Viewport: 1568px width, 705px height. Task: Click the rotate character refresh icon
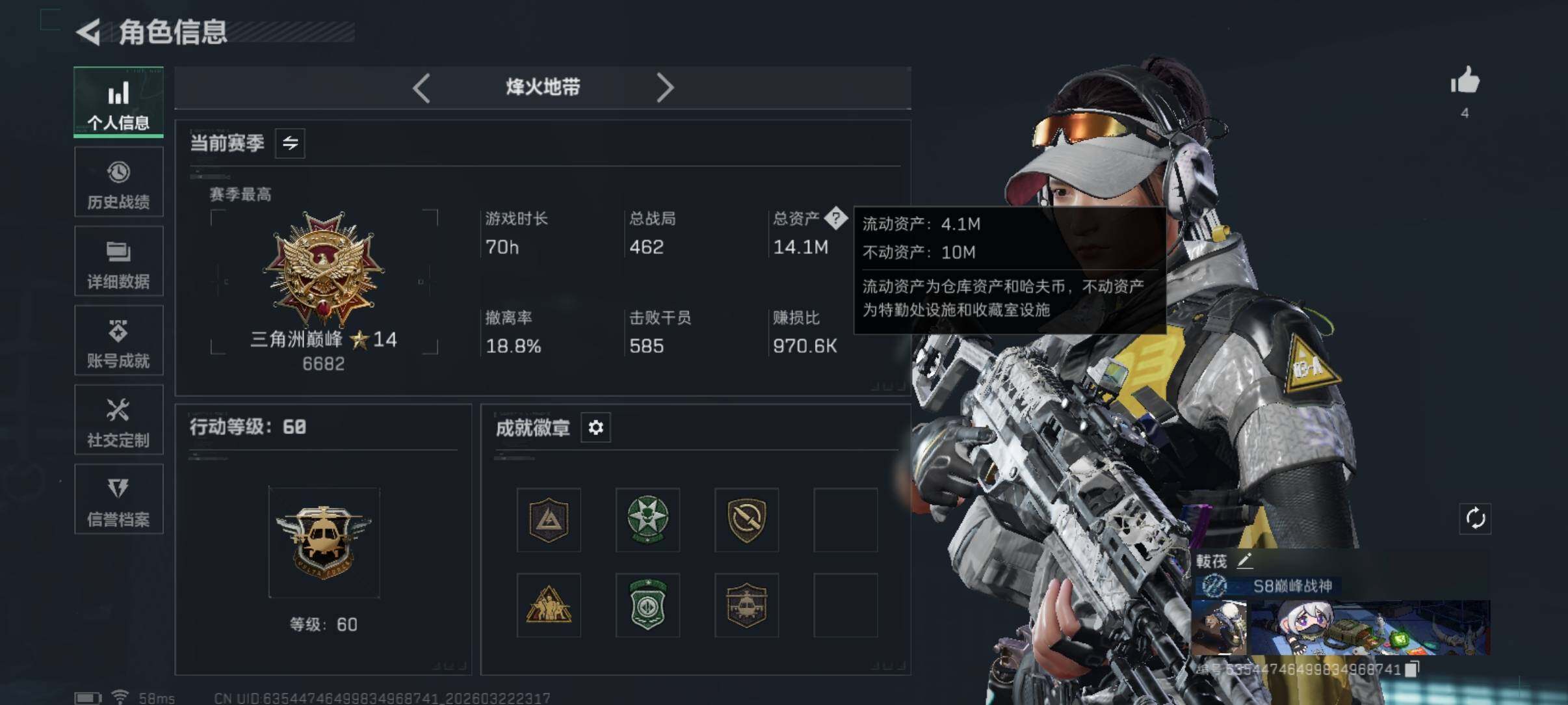pyautogui.click(x=1475, y=519)
